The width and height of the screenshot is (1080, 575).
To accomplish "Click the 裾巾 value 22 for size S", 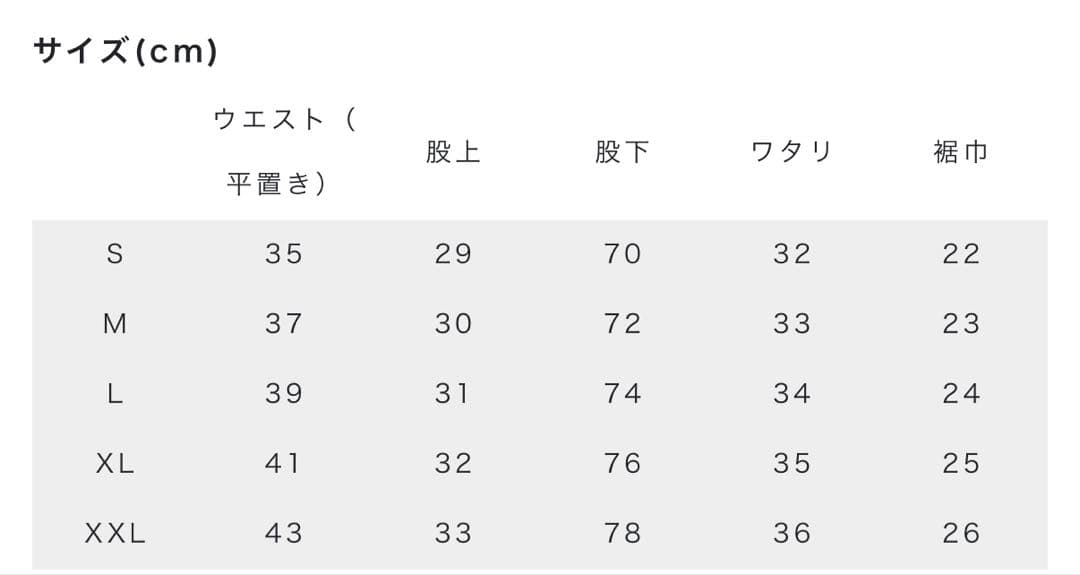I will tap(960, 254).
